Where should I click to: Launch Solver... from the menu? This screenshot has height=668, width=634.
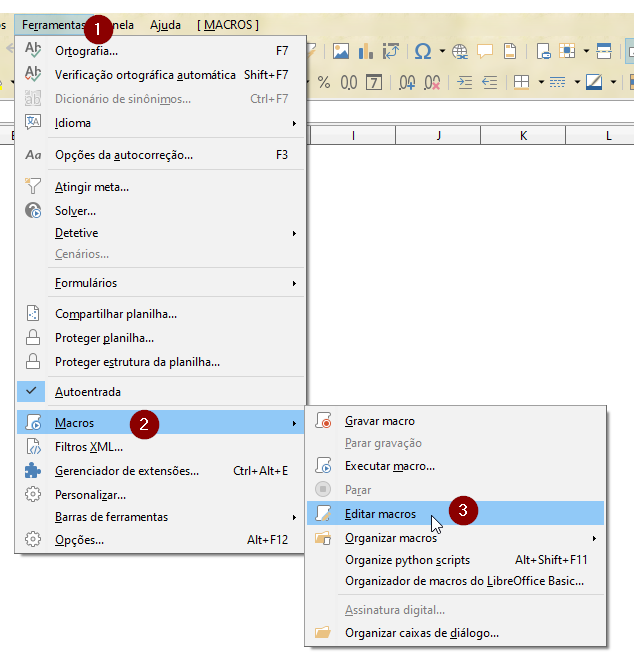[x=161, y=210]
